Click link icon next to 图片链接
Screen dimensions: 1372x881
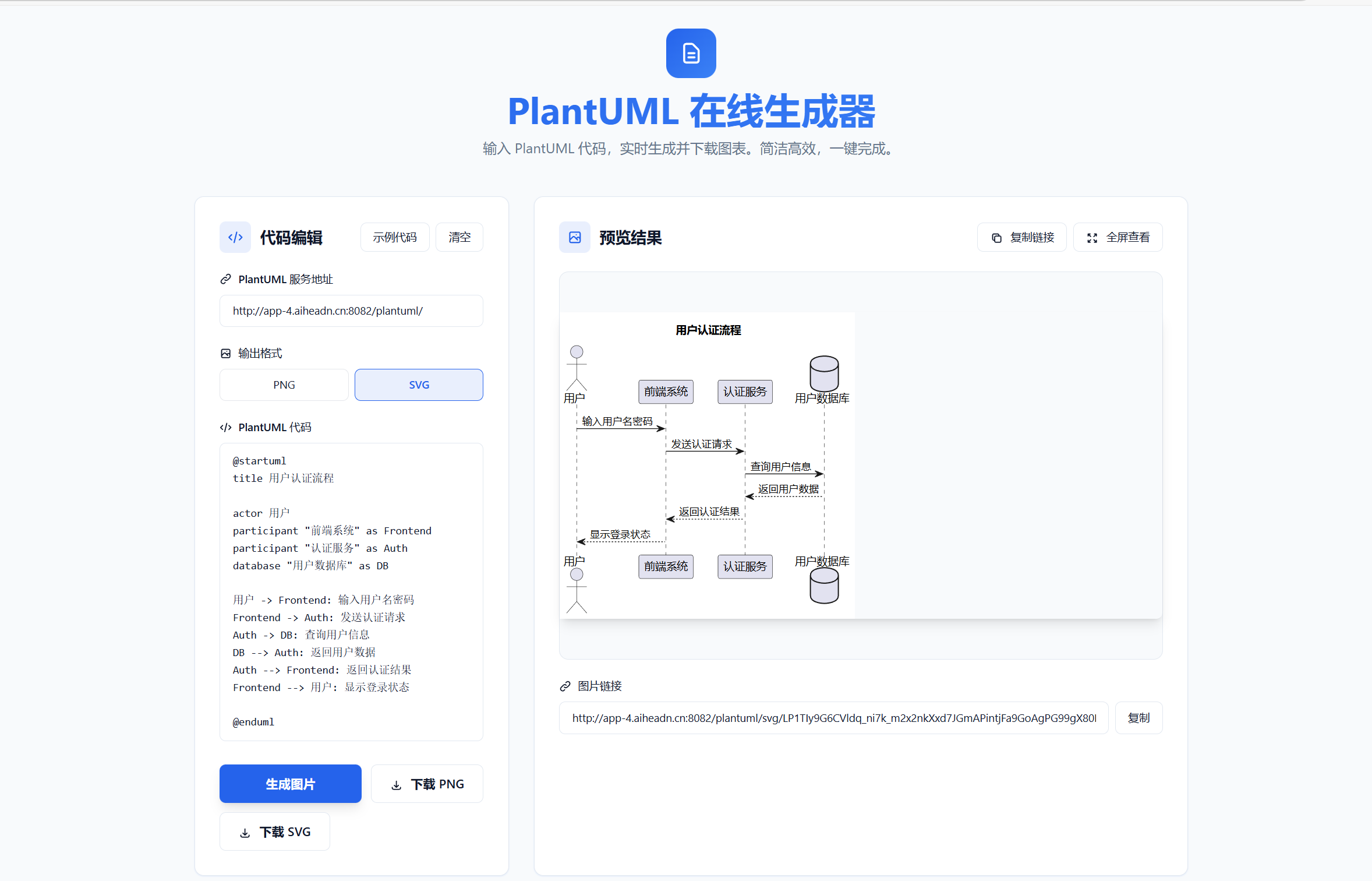click(x=565, y=686)
